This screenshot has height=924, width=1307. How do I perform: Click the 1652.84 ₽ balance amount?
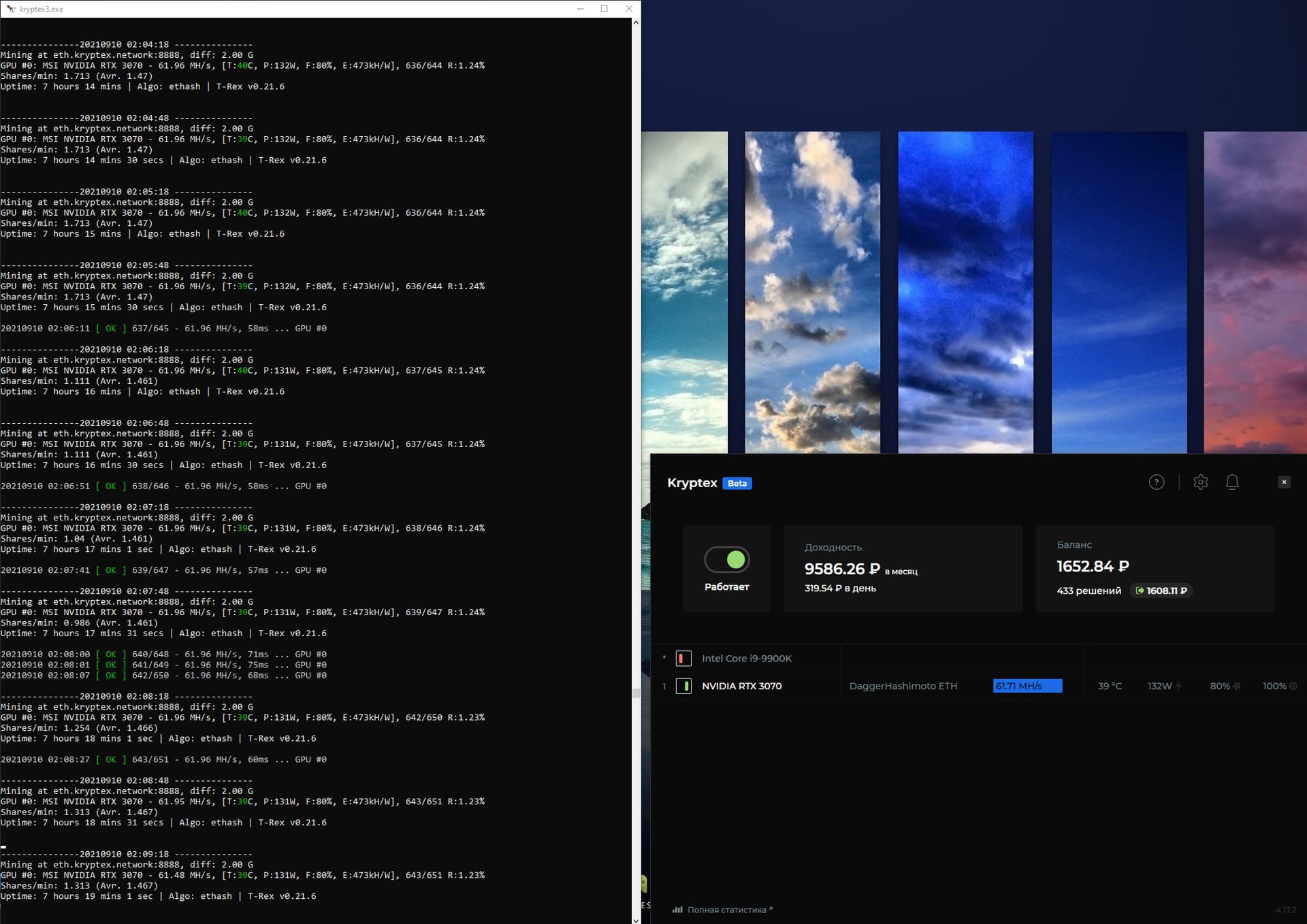click(1093, 566)
